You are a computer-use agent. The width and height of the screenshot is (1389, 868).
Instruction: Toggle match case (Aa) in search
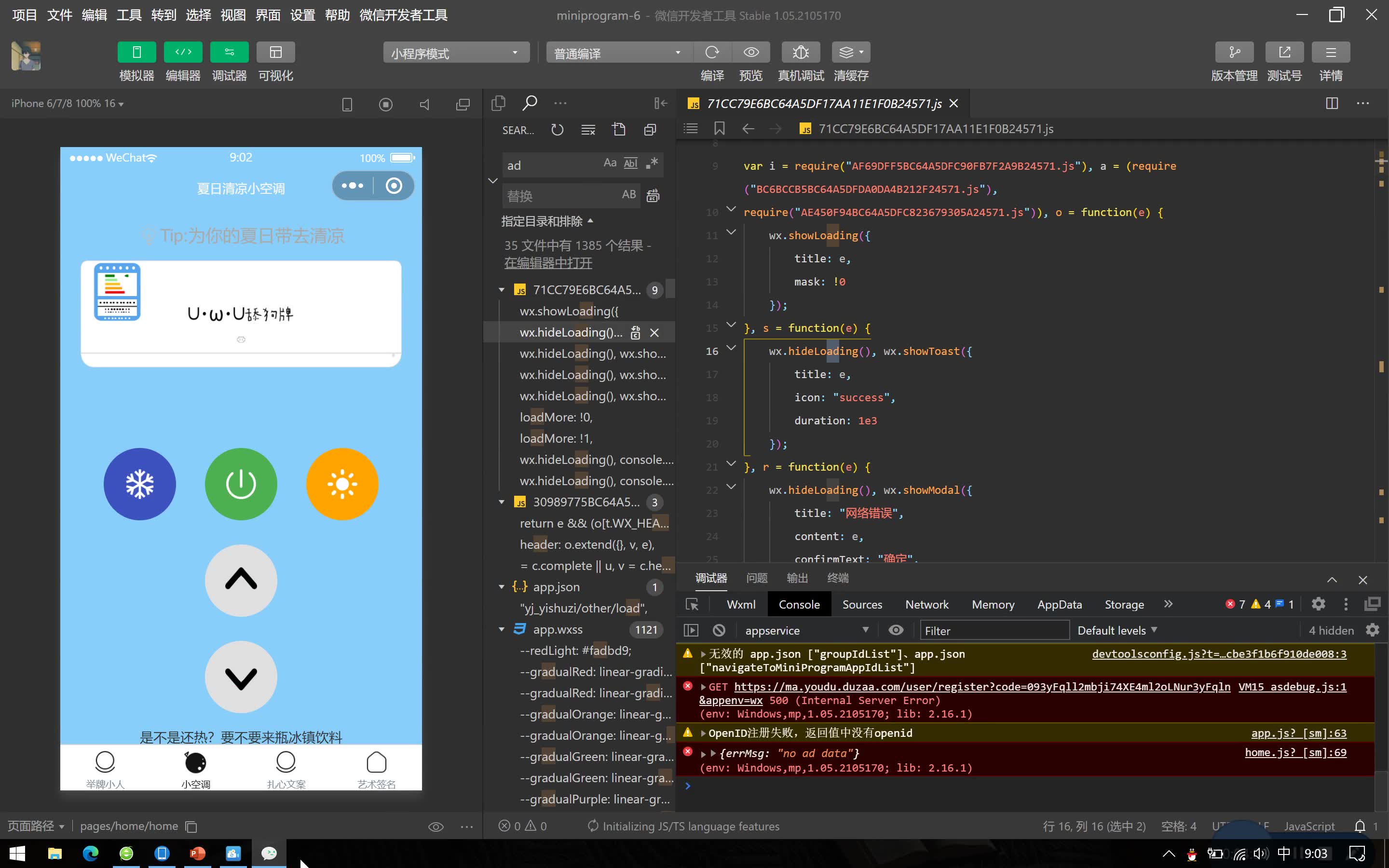(x=610, y=163)
